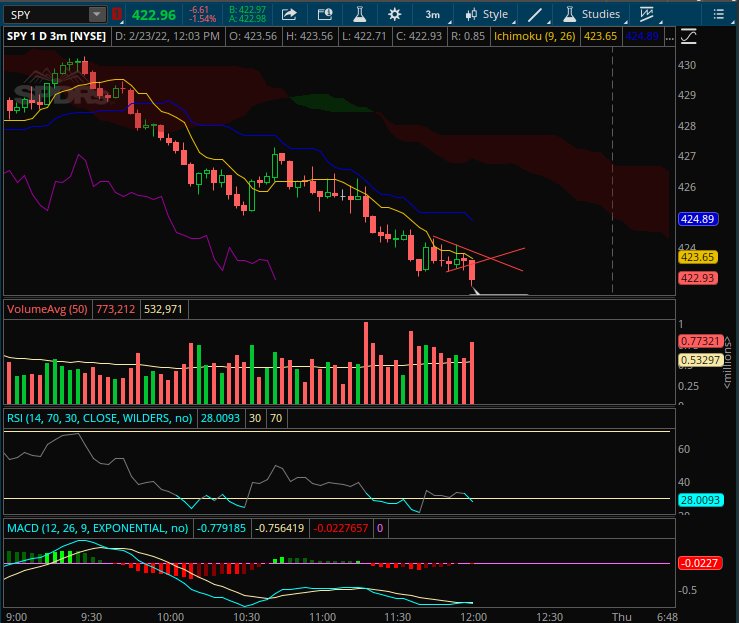
Task: Click the yellow Ichimoku value 423.65 in header
Action: coord(600,36)
